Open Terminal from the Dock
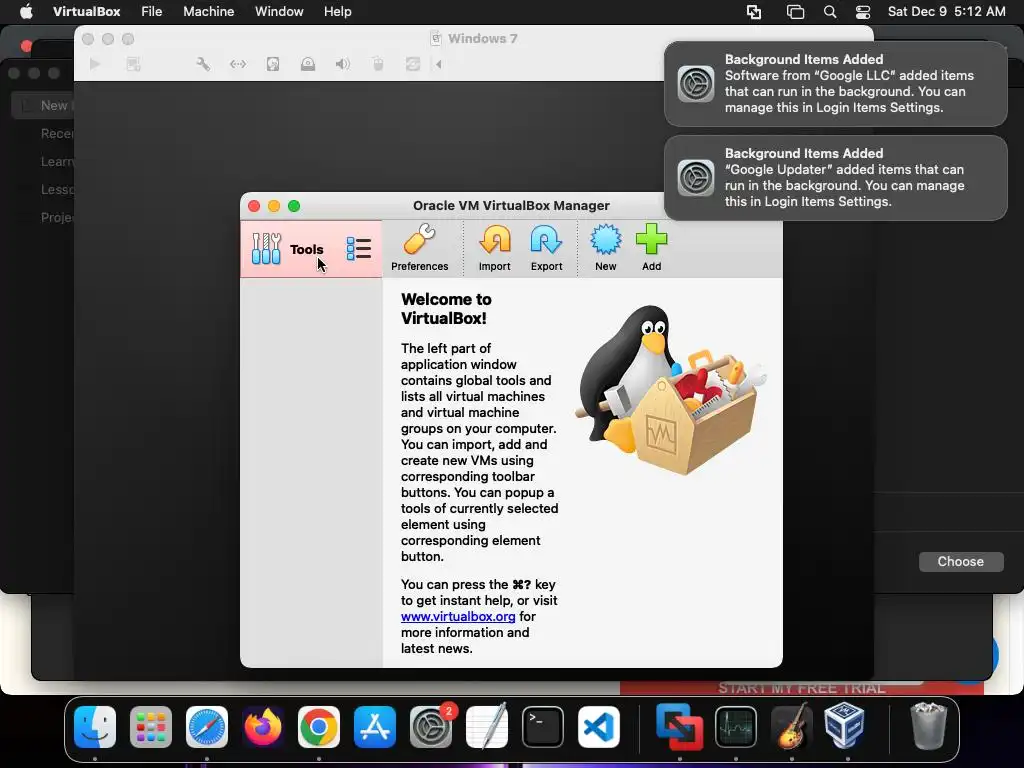This screenshot has width=1024, height=768. (x=543, y=727)
